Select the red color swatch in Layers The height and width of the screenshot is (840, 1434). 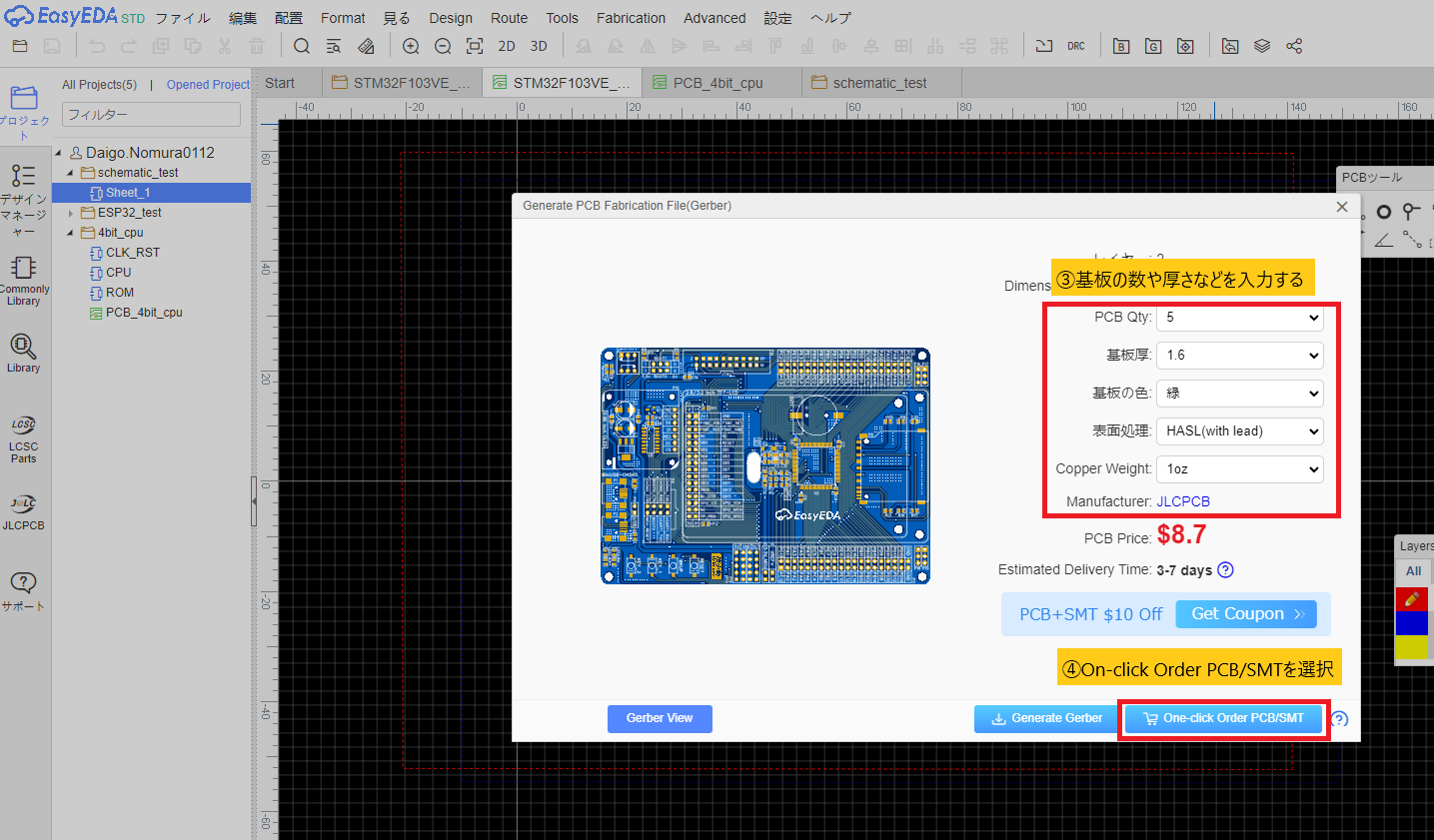[x=1412, y=598]
